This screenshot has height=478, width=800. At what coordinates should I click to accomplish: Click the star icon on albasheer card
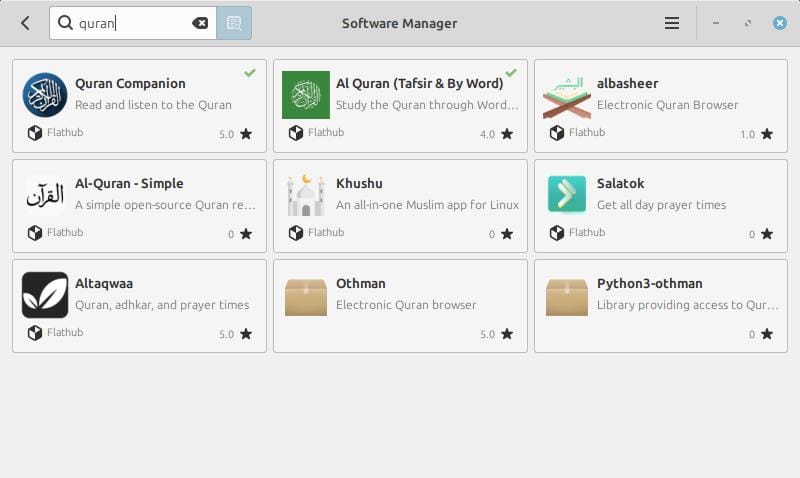coord(767,134)
